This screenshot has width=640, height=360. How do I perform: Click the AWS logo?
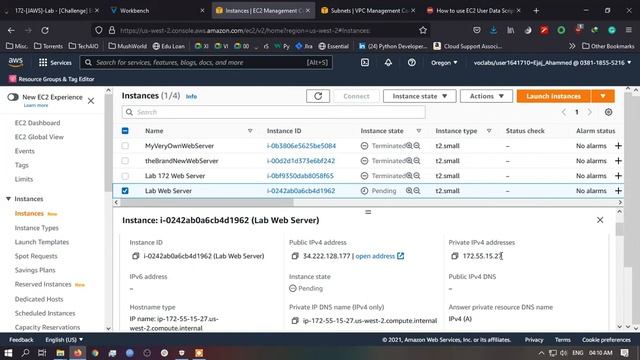[x=16, y=62]
